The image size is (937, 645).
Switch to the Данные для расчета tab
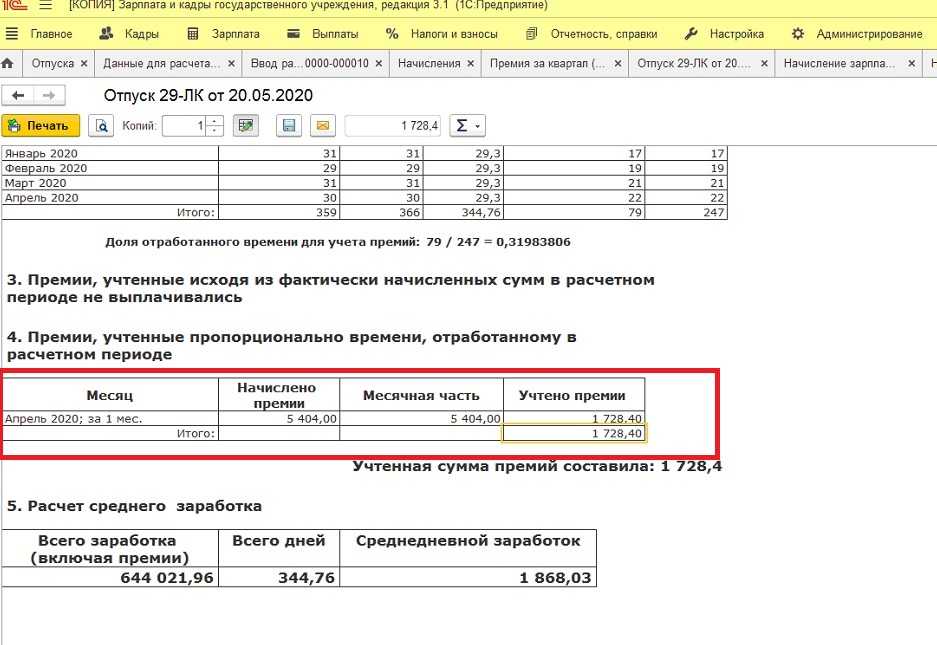(161, 63)
